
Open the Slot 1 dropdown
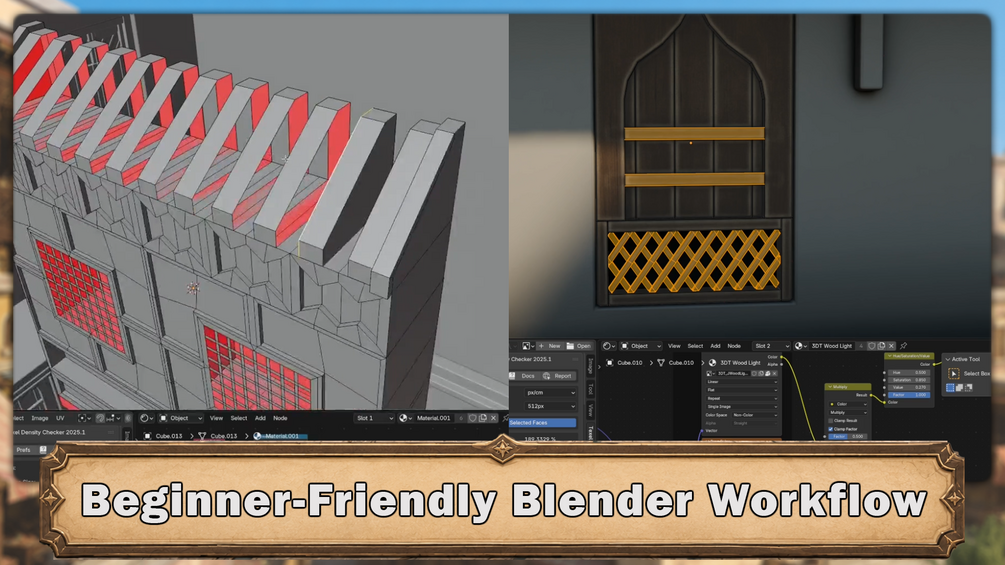pos(374,418)
